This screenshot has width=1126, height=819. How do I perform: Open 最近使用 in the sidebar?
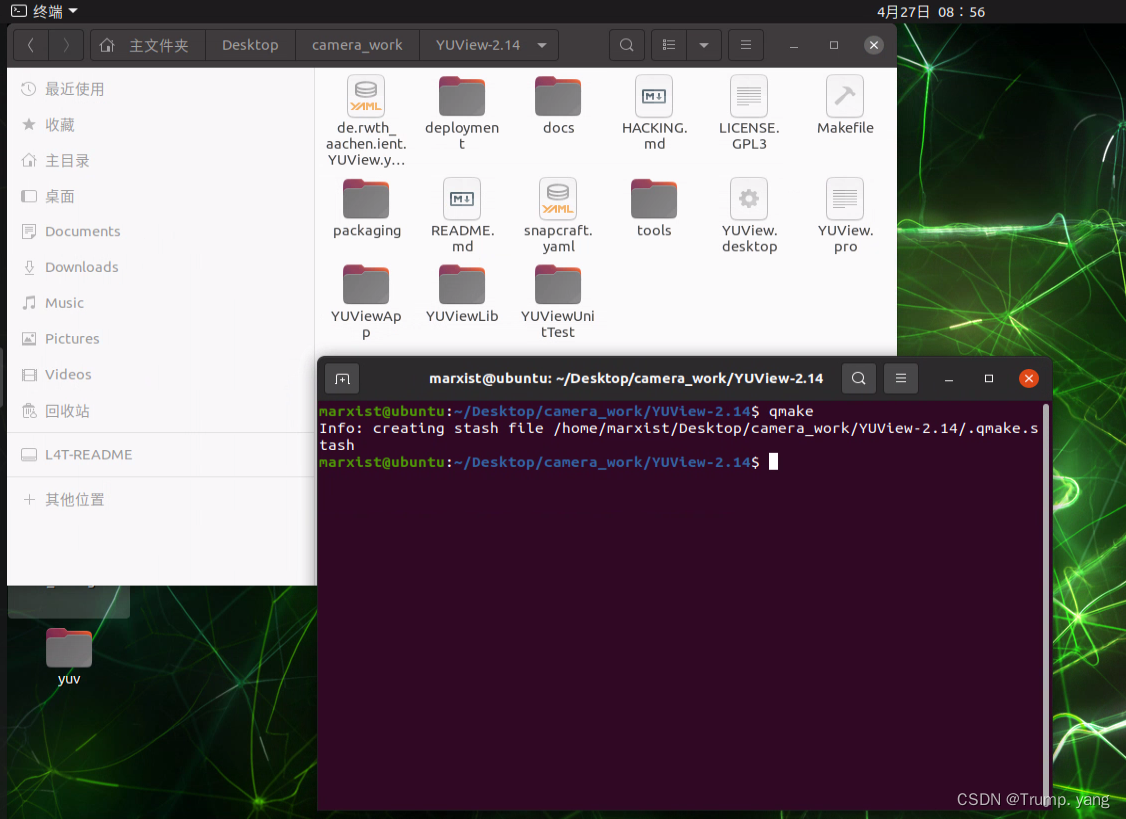tap(161, 89)
